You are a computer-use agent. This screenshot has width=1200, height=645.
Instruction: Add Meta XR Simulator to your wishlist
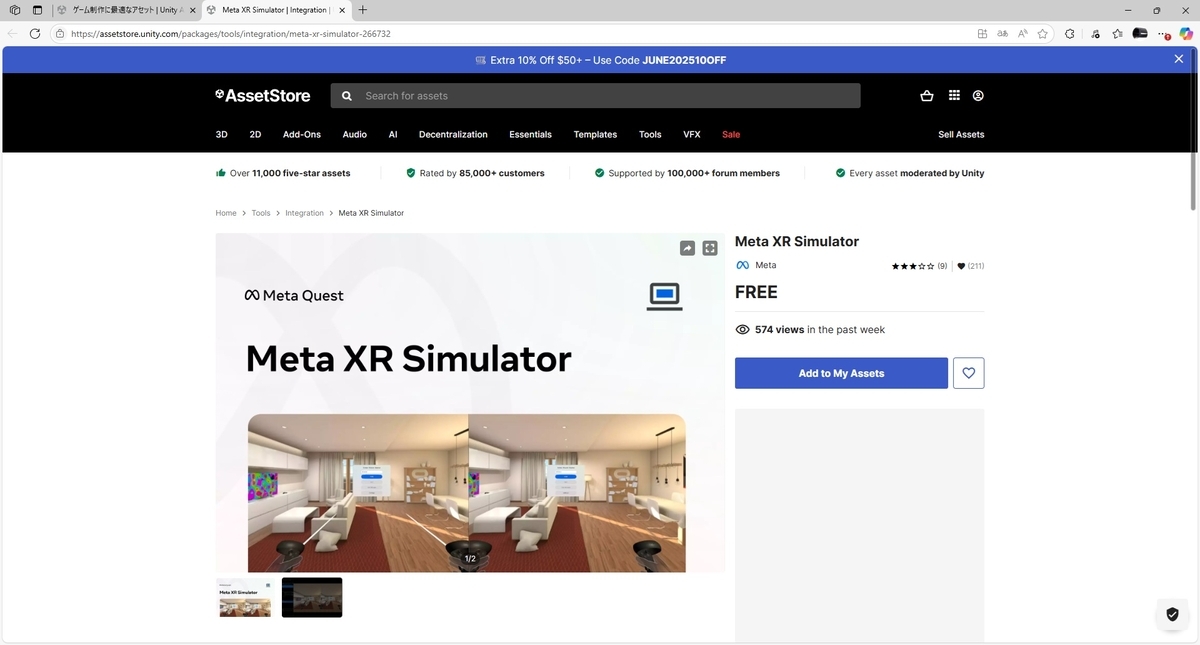point(968,372)
